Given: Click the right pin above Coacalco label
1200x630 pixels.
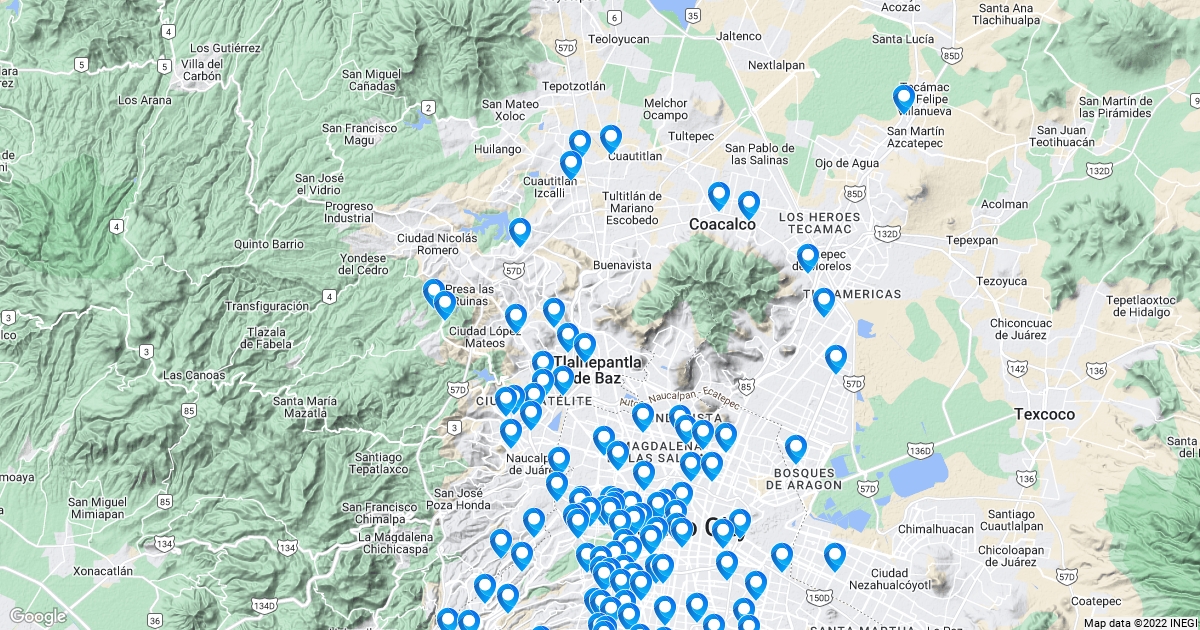Looking at the screenshot, I should coord(749,205).
